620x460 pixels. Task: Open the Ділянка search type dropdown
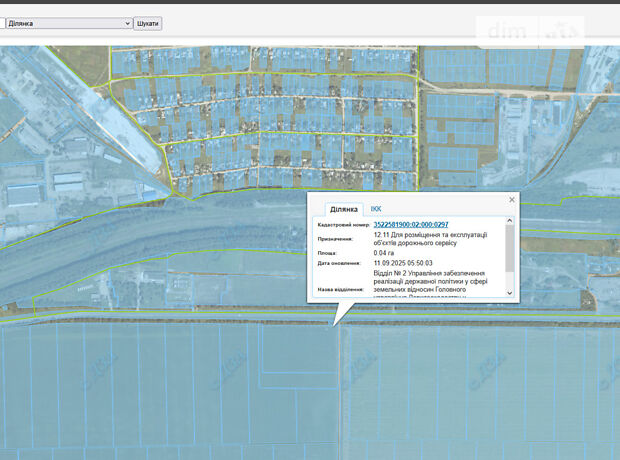click(x=68, y=22)
